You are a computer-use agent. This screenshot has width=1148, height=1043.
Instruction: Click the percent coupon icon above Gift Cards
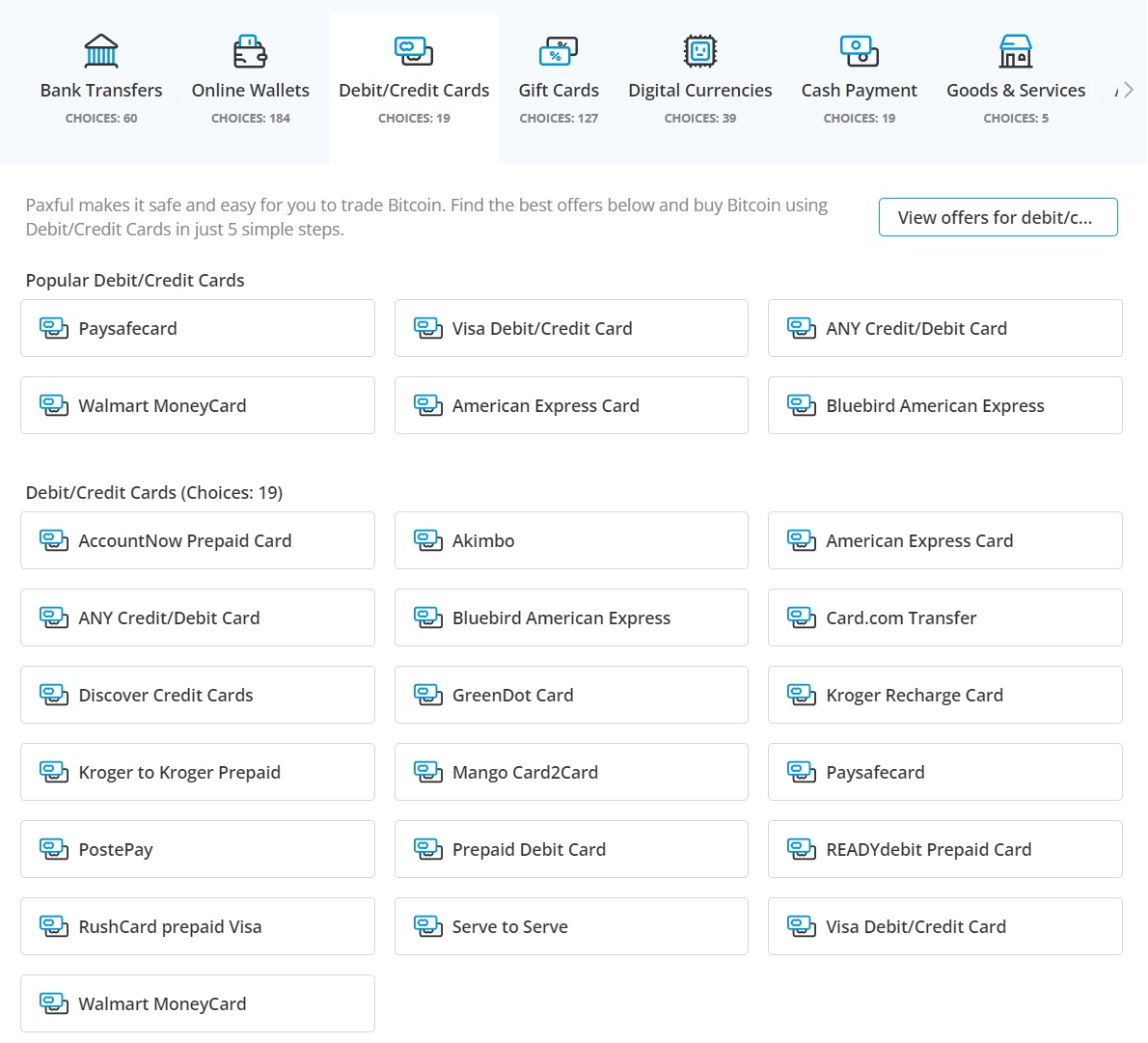[559, 51]
